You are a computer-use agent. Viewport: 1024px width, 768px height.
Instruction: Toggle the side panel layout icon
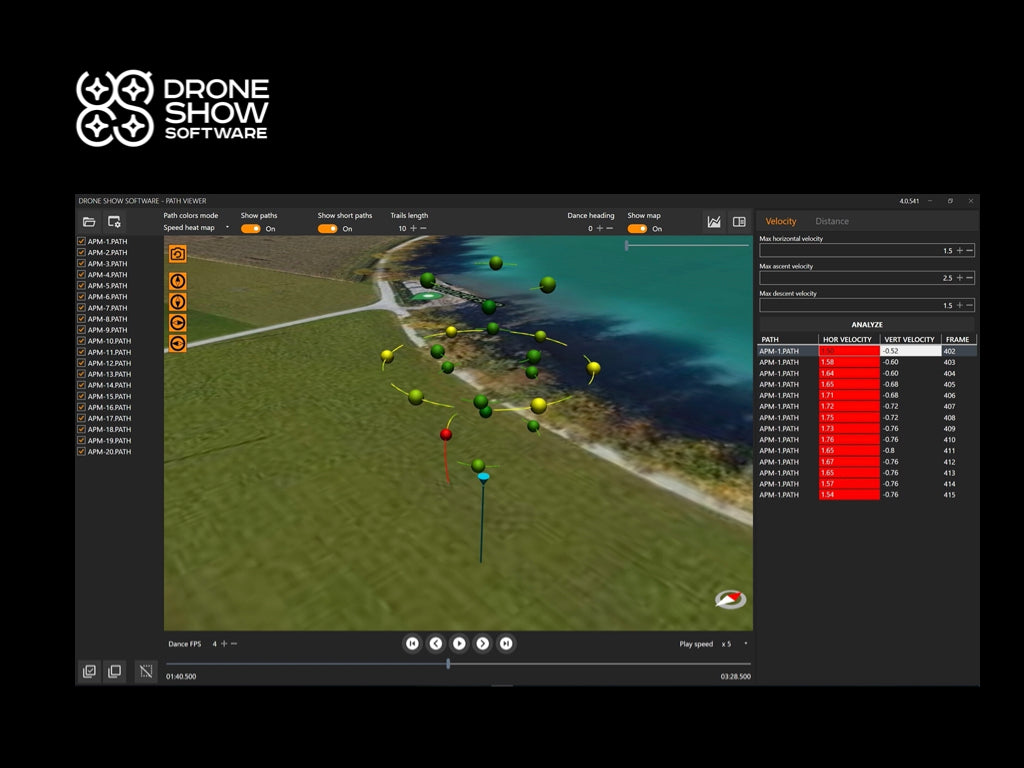[739, 222]
